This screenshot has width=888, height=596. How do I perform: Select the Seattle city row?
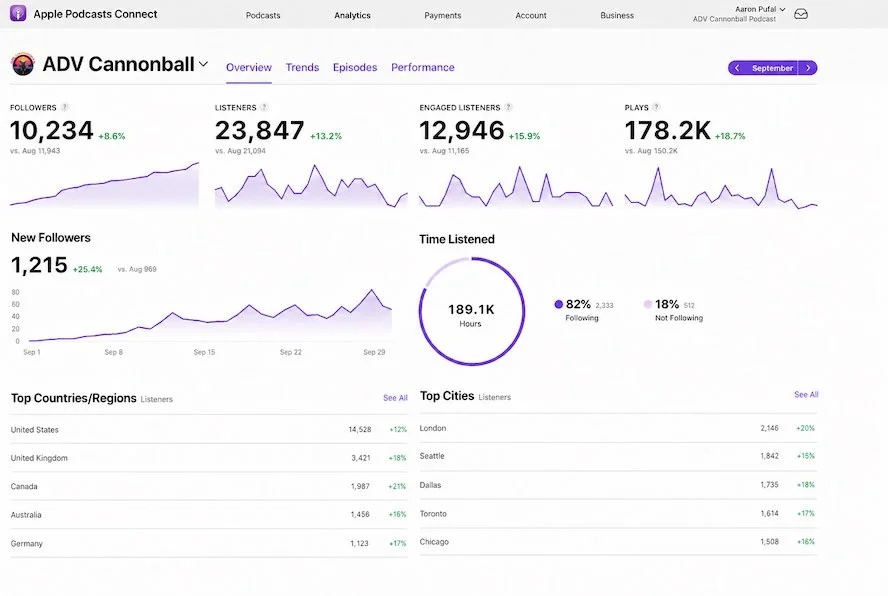tap(618, 456)
